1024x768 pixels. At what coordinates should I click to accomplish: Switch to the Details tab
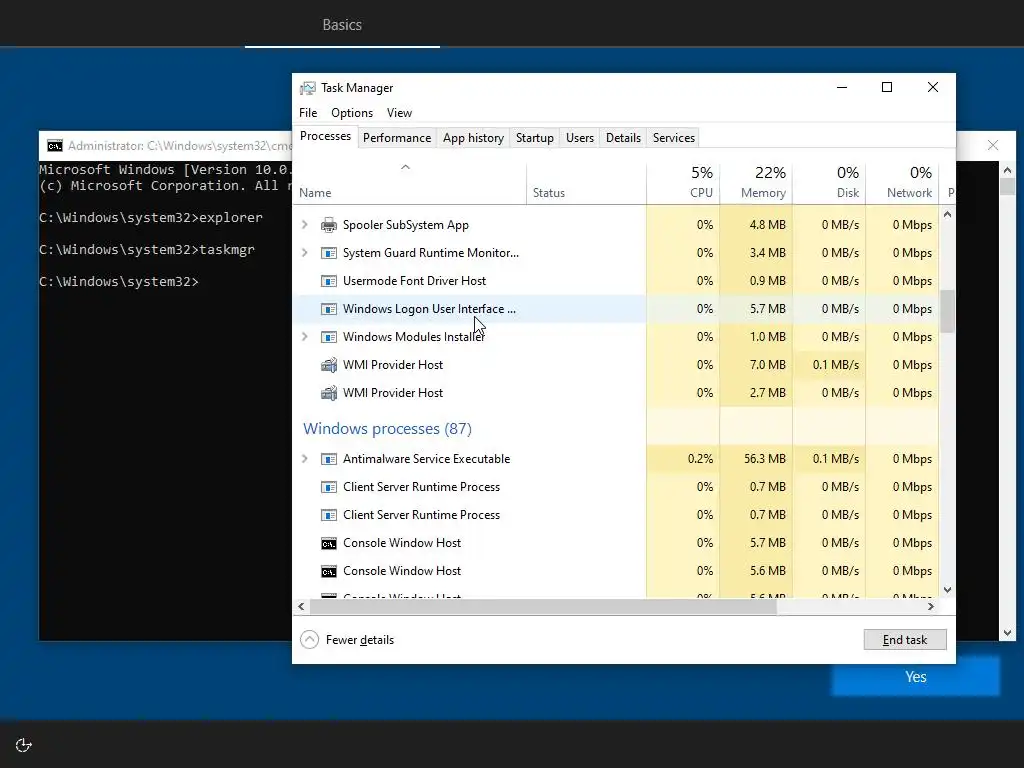tap(623, 138)
